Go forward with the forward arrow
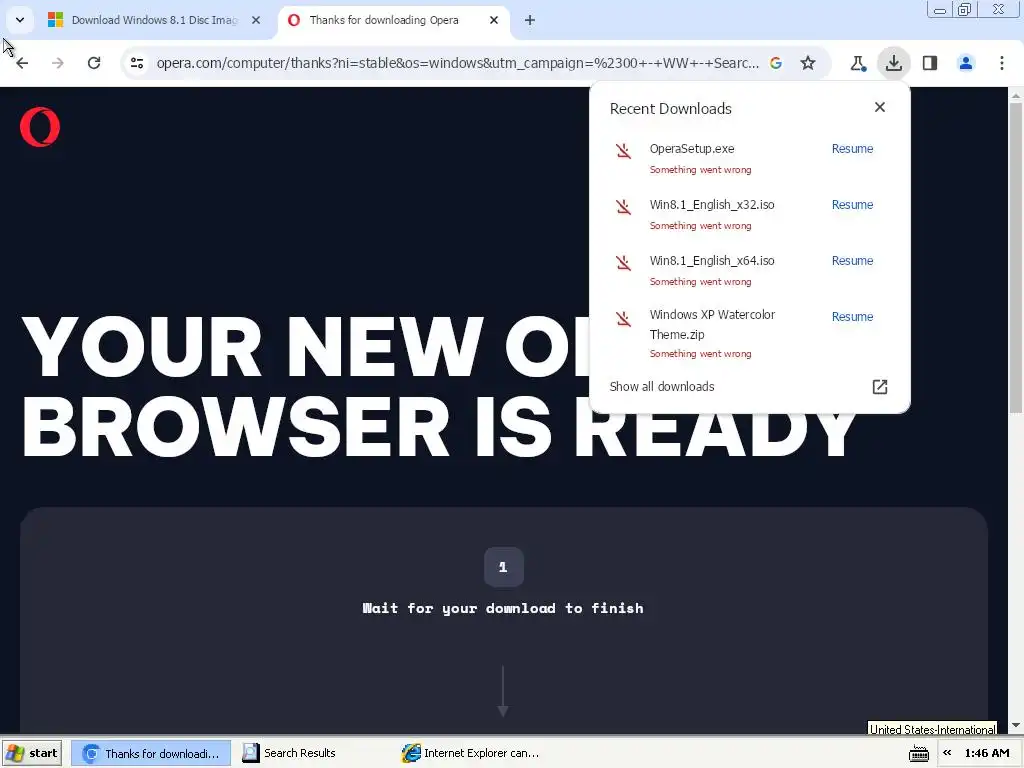Viewport: 1024px width, 768px height. pyautogui.click(x=58, y=63)
